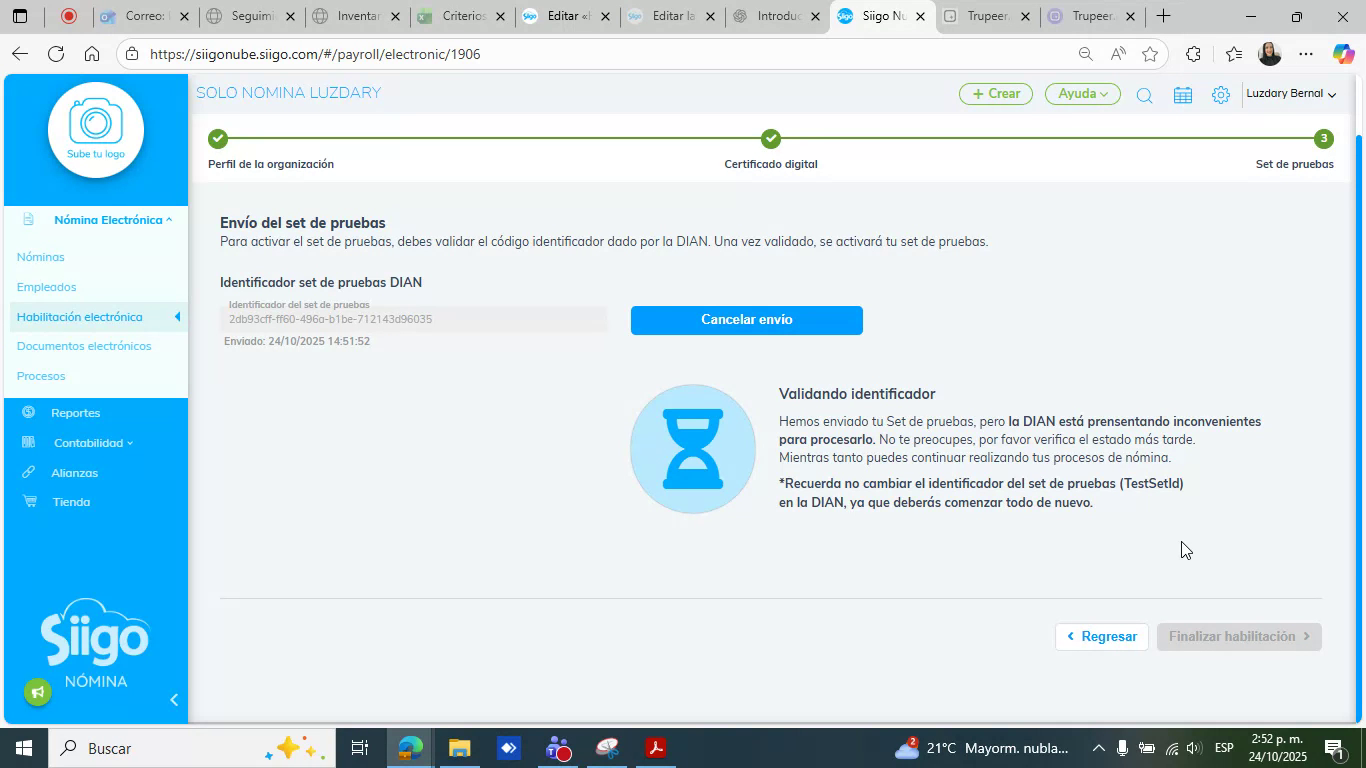Click the zoom magnifier in address bar
Screen dimensions: 1366x768
coord(1085,54)
